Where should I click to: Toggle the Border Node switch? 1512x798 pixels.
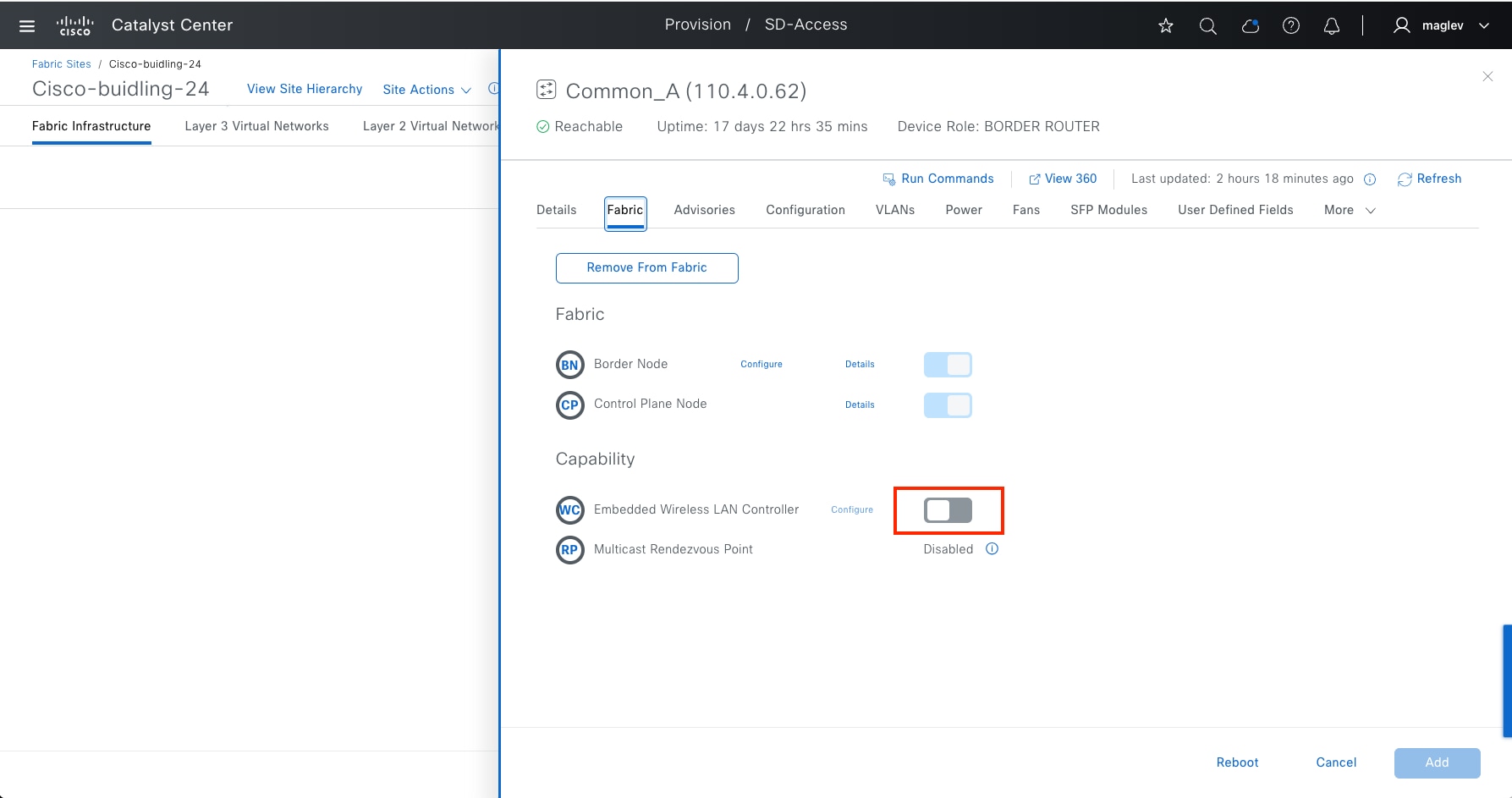click(x=948, y=365)
